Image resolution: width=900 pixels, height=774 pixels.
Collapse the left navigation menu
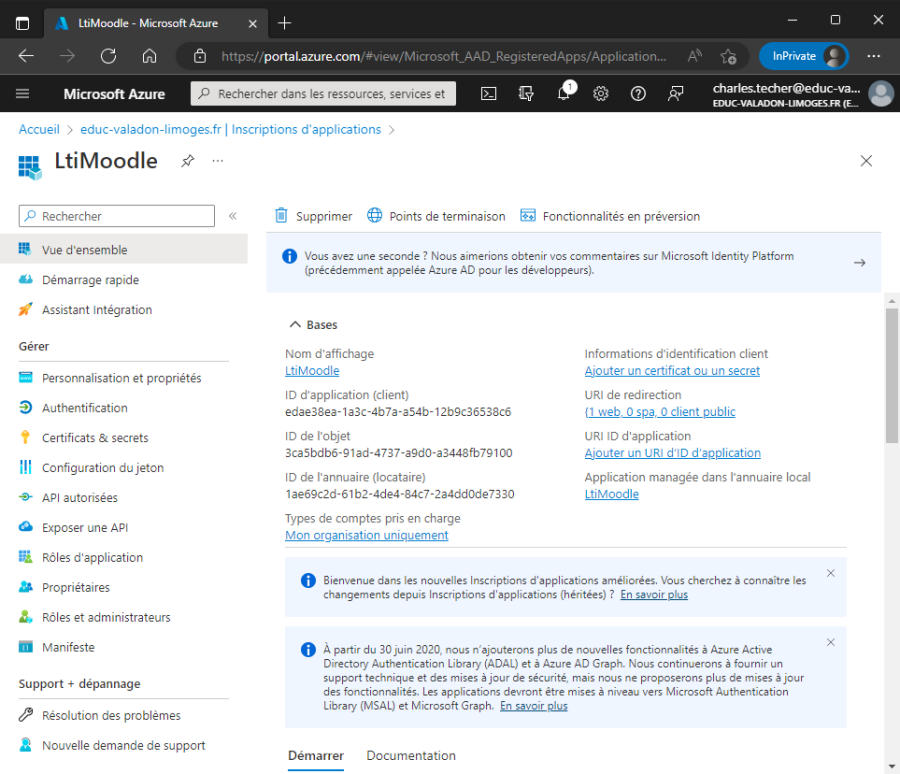pos(233,216)
